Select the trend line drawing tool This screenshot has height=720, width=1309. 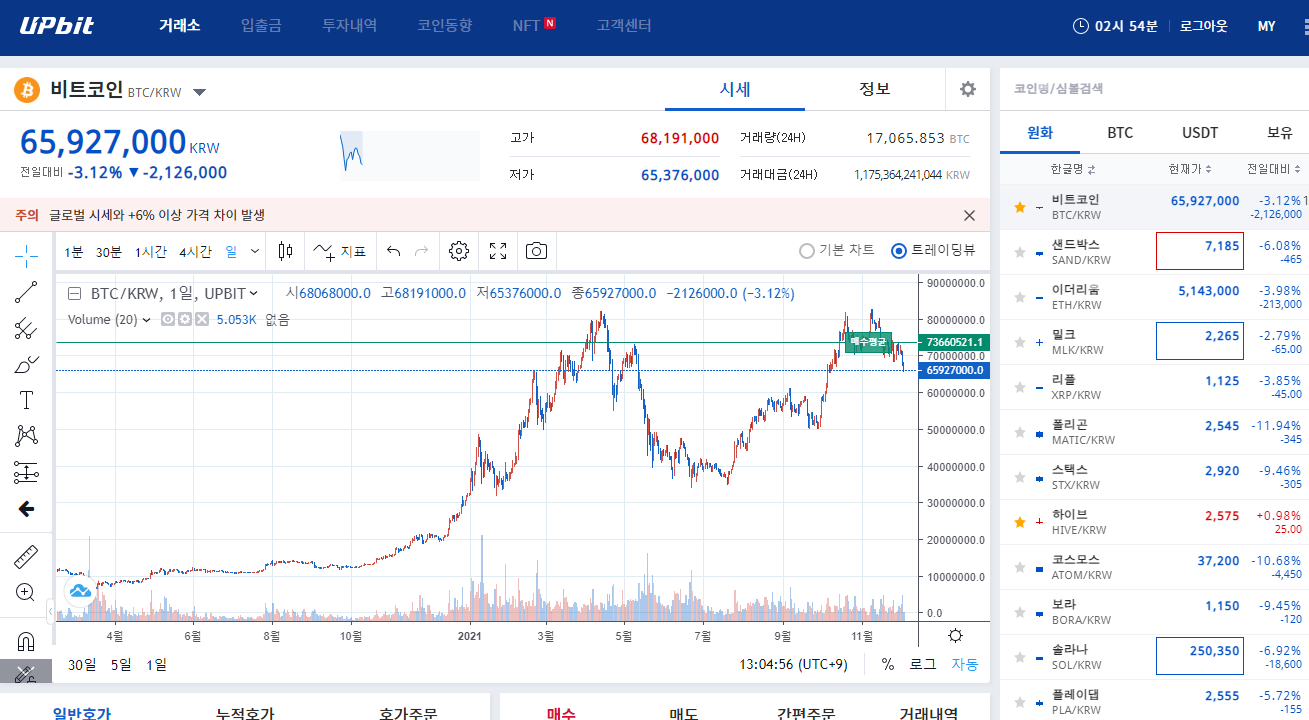pyautogui.click(x=26, y=292)
